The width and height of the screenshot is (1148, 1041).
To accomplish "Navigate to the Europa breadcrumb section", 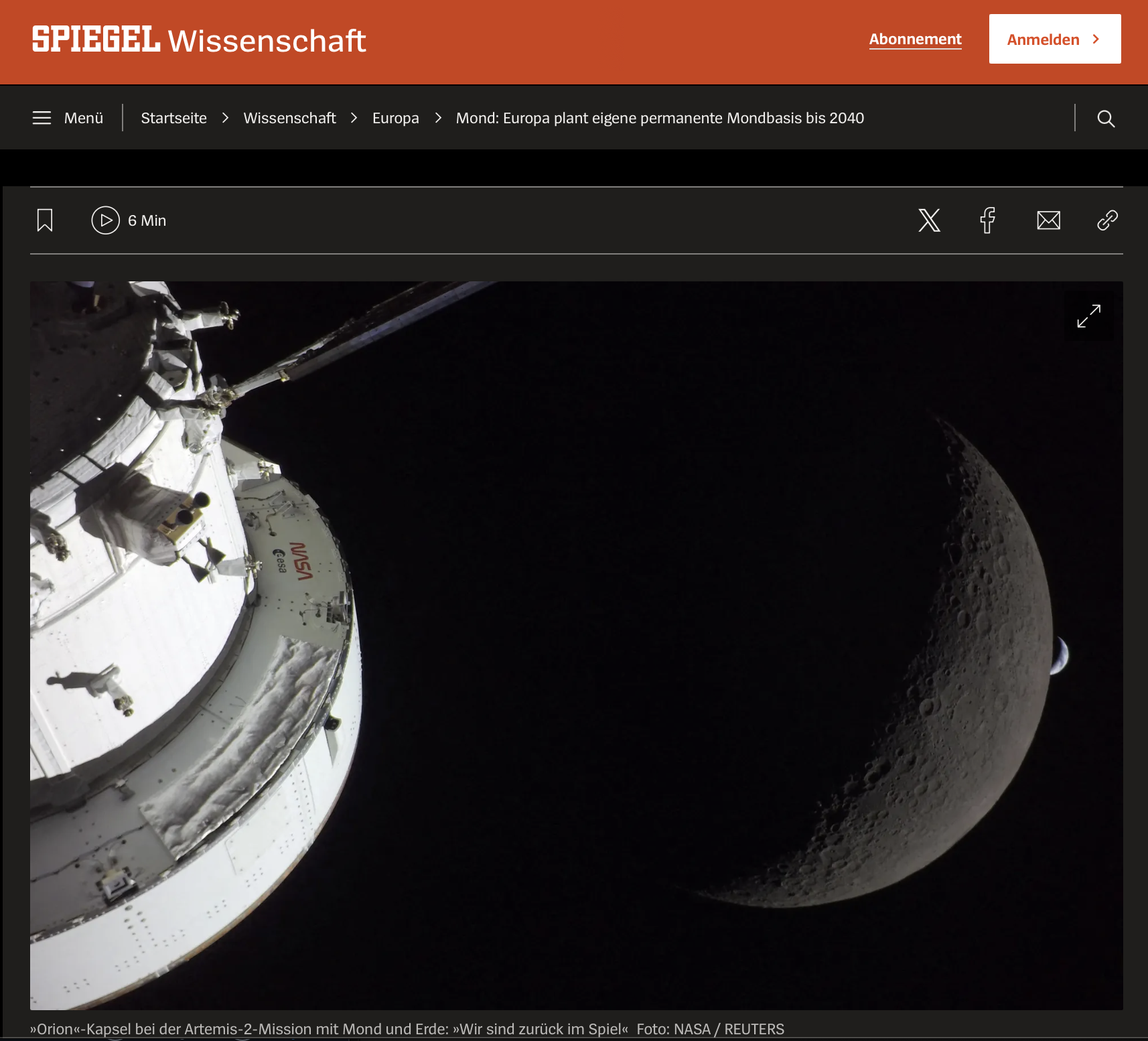I will tap(395, 119).
